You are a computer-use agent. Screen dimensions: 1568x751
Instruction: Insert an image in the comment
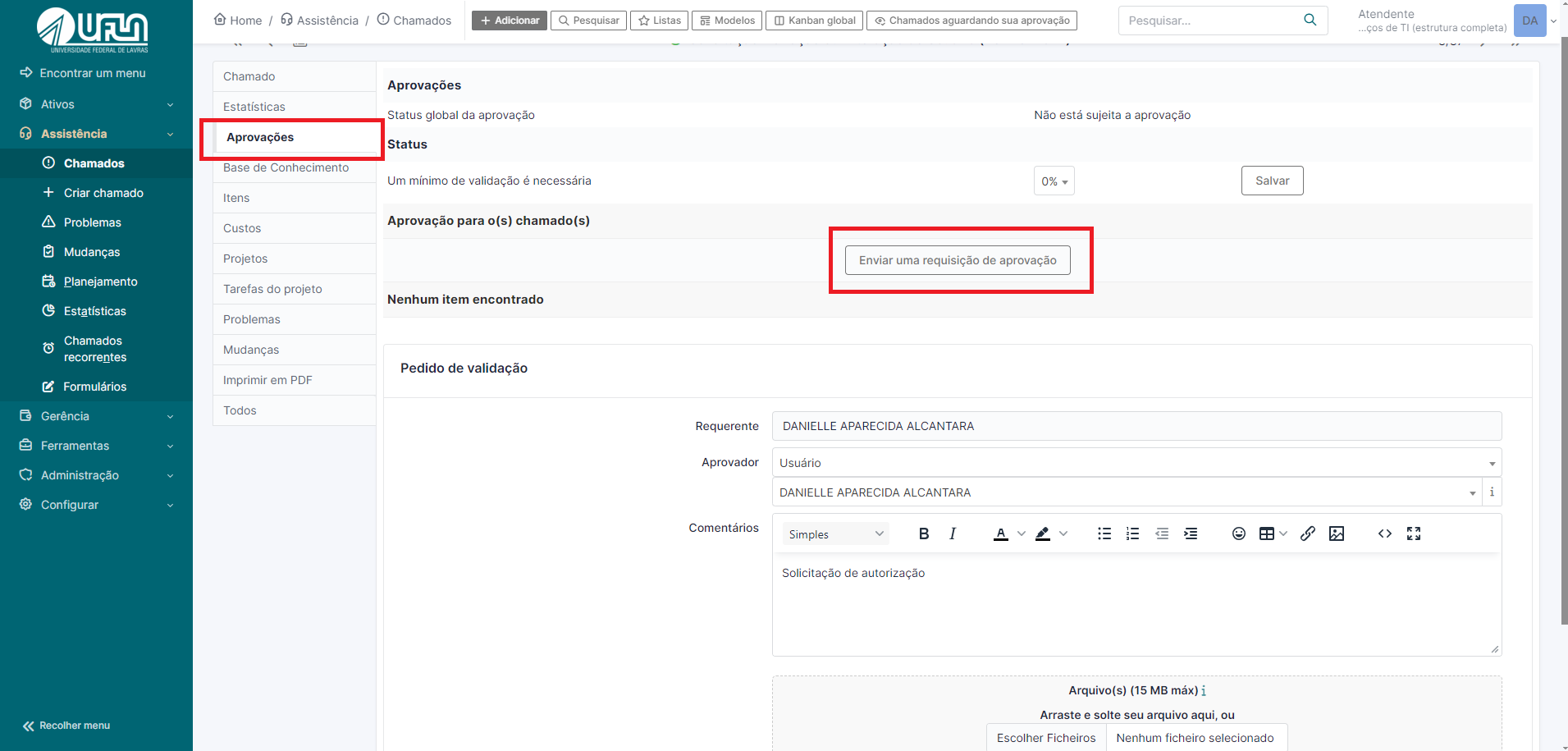1337,533
